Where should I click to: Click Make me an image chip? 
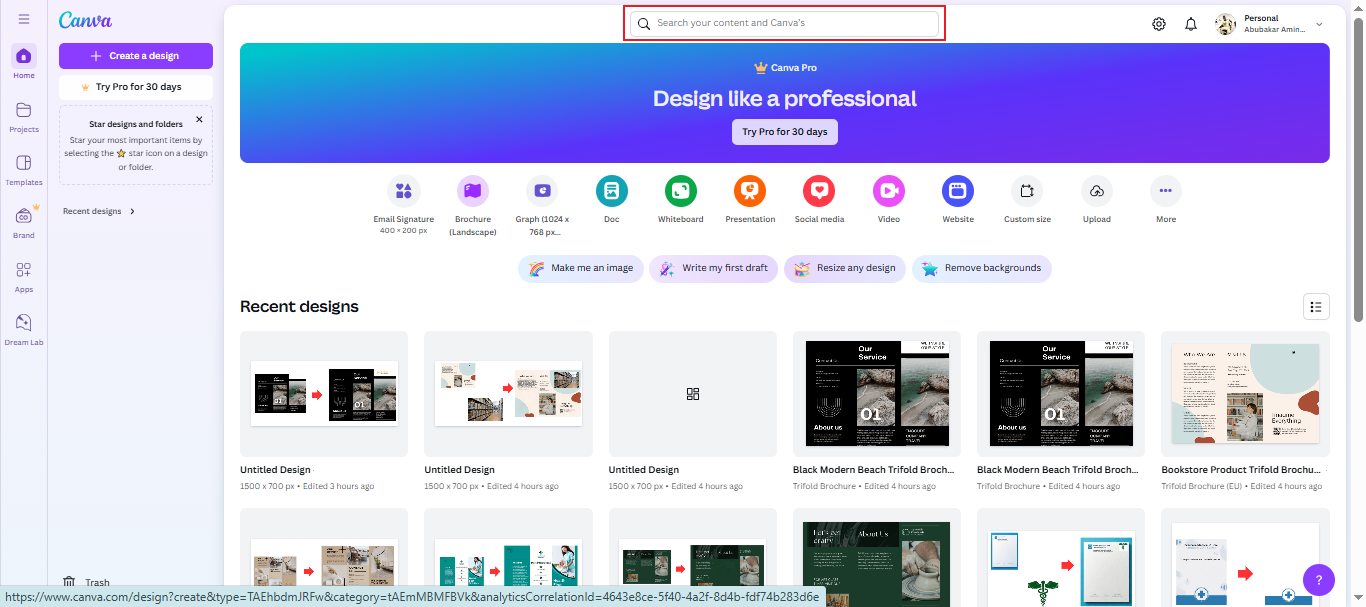pos(581,268)
